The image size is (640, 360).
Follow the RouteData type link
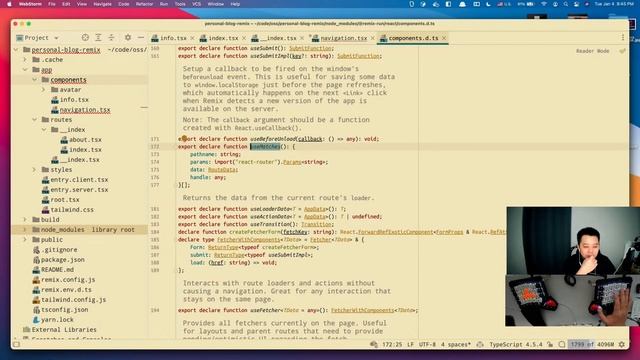tap(222, 169)
